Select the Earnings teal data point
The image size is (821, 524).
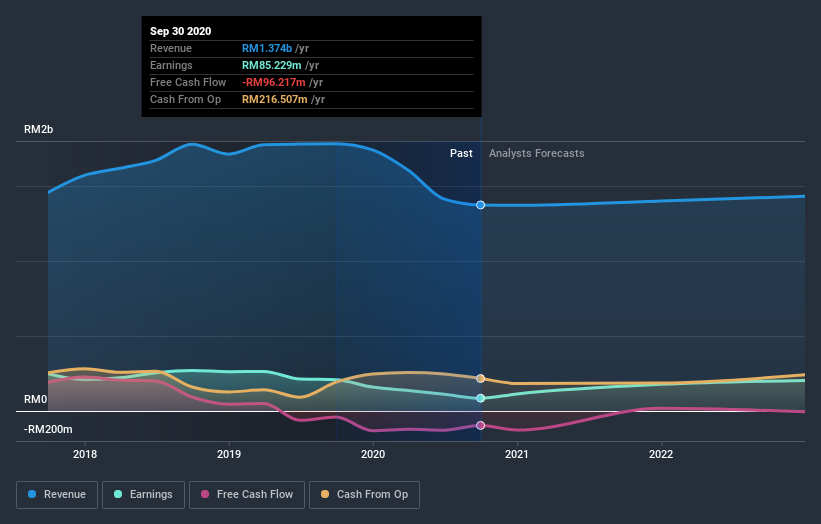[x=480, y=398]
